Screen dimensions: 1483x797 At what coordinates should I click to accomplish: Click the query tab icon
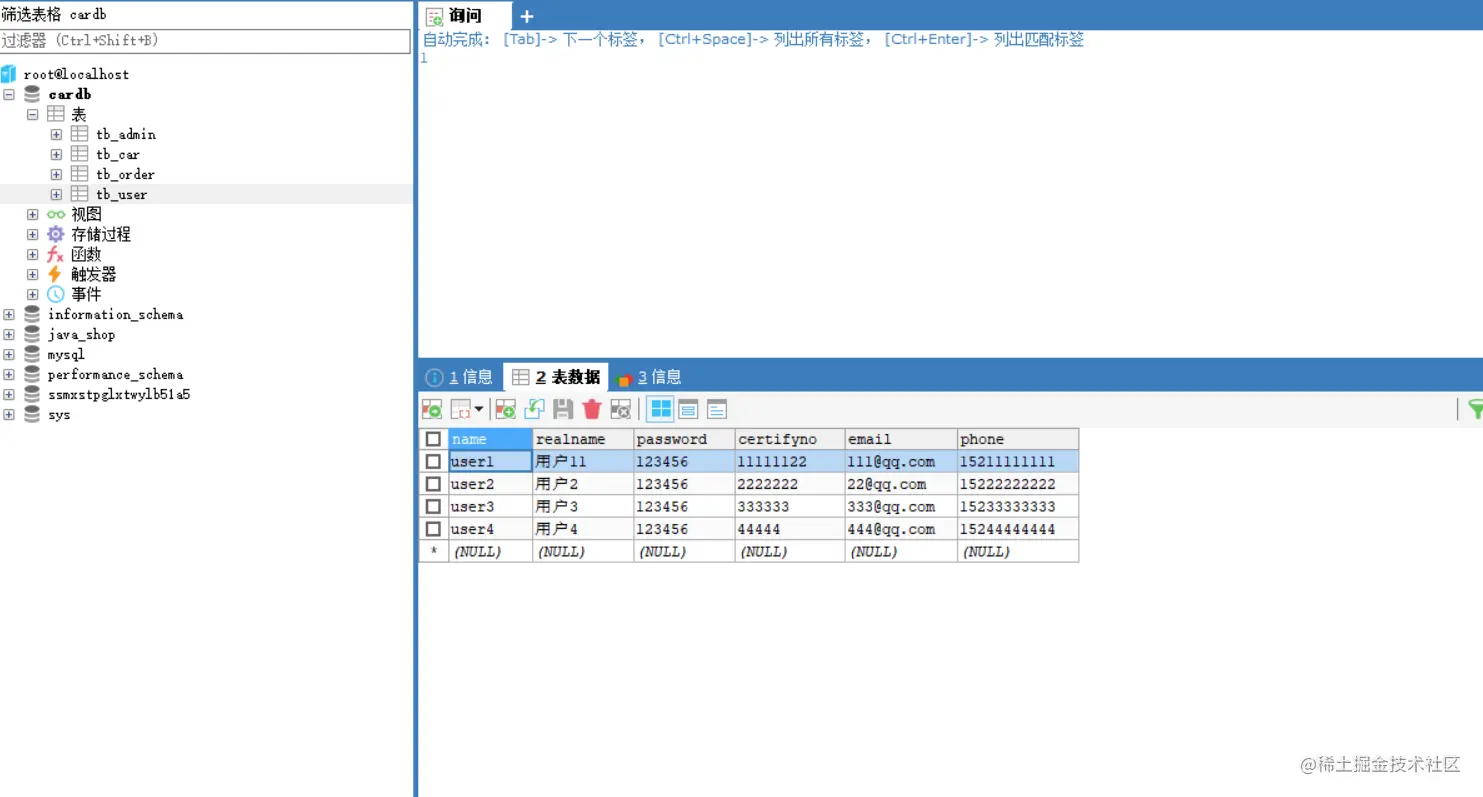[435, 16]
